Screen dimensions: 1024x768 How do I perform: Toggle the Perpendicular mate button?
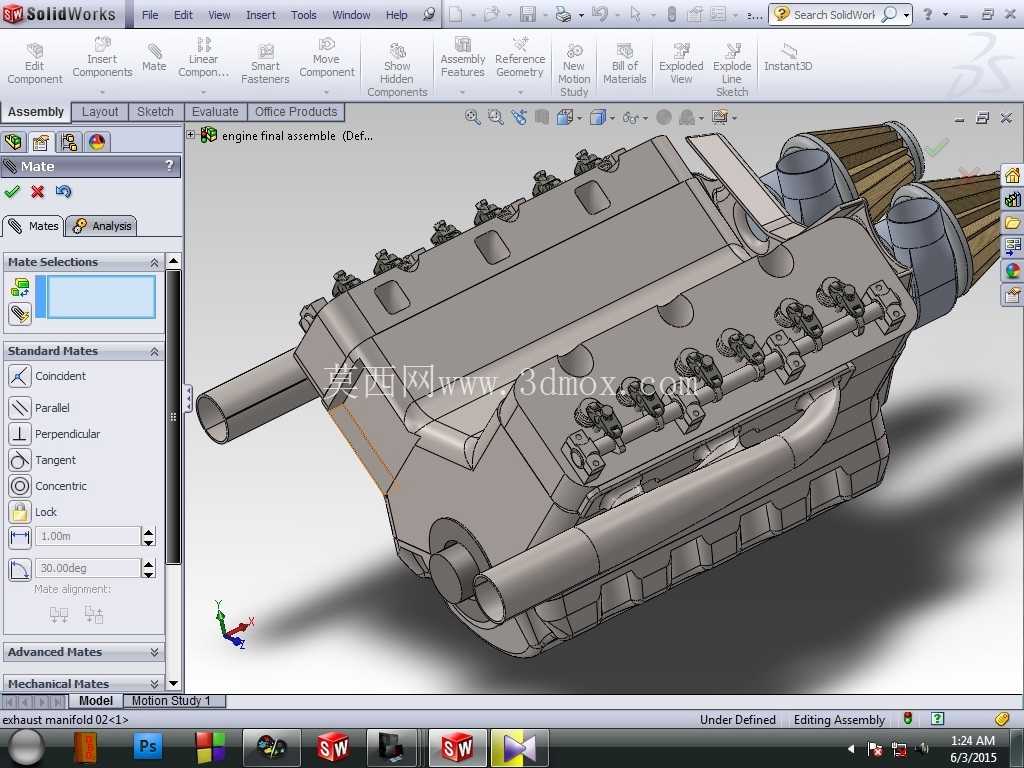point(20,434)
